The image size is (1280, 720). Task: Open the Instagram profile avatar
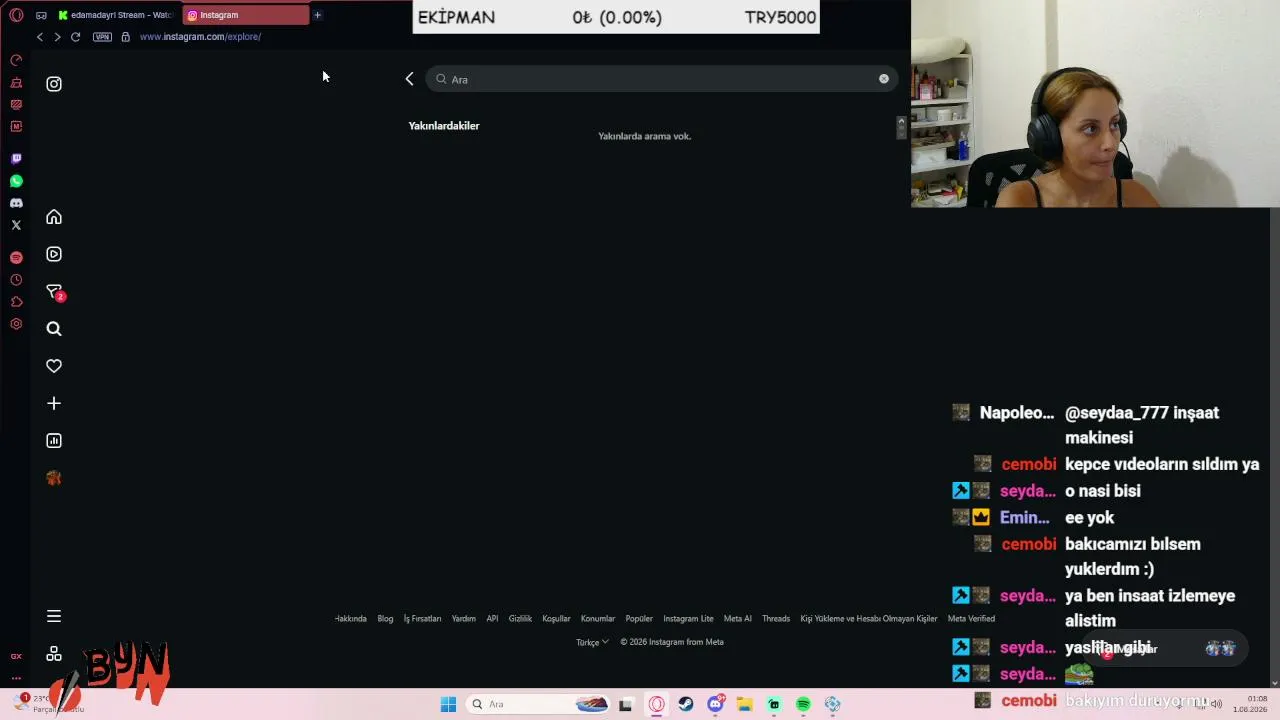tap(54, 478)
